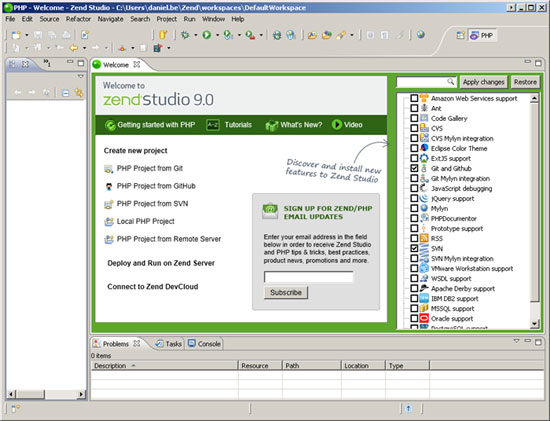The width and height of the screenshot is (550, 421).
Task: Click the green Run button in the toolbar
Action: 207,35
